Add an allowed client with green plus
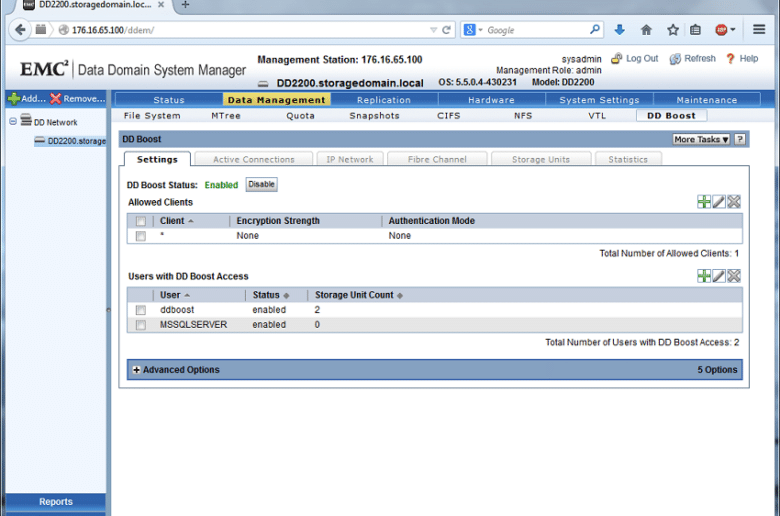 [x=704, y=202]
